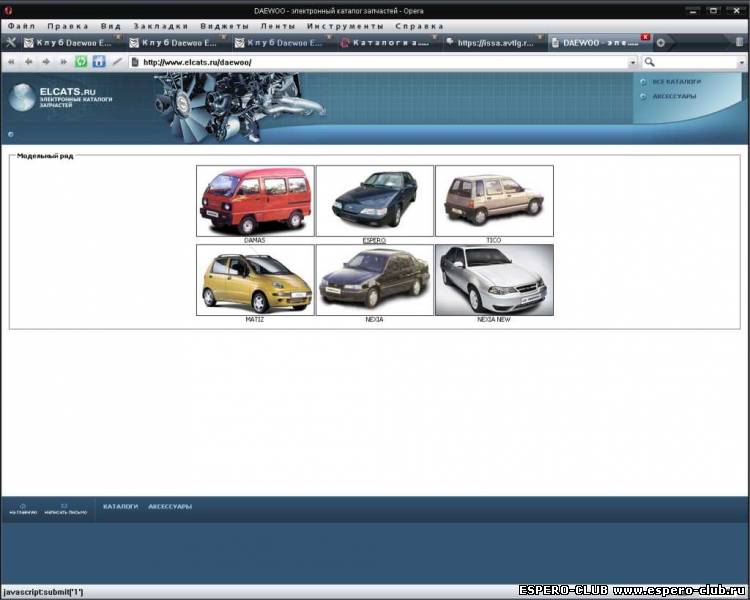
Task: Click the rewind navigation button
Action: click(11, 62)
